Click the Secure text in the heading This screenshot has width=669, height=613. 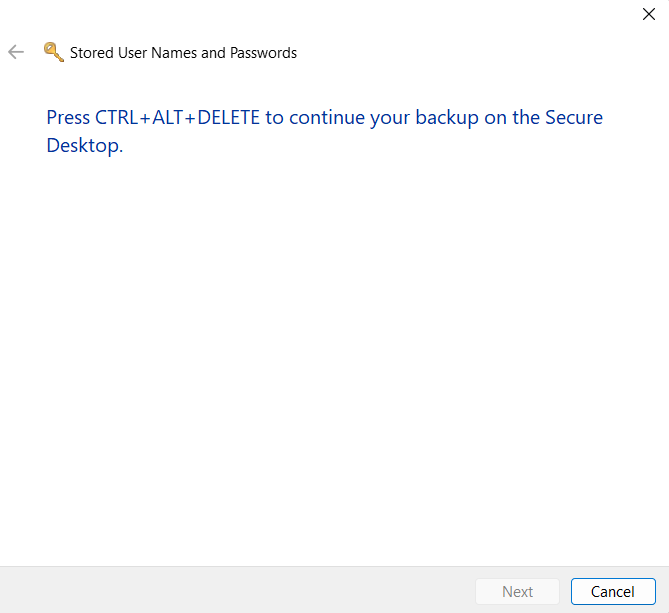point(574,117)
